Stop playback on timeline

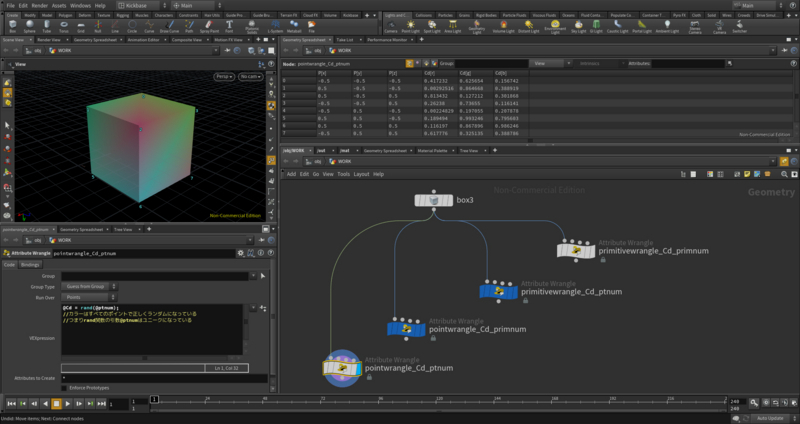click(56, 404)
